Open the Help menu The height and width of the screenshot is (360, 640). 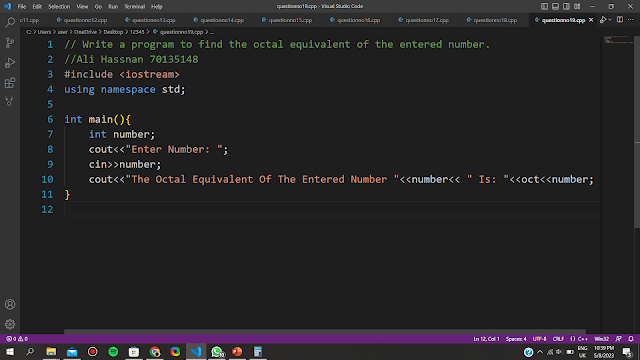tap(157, 7)
